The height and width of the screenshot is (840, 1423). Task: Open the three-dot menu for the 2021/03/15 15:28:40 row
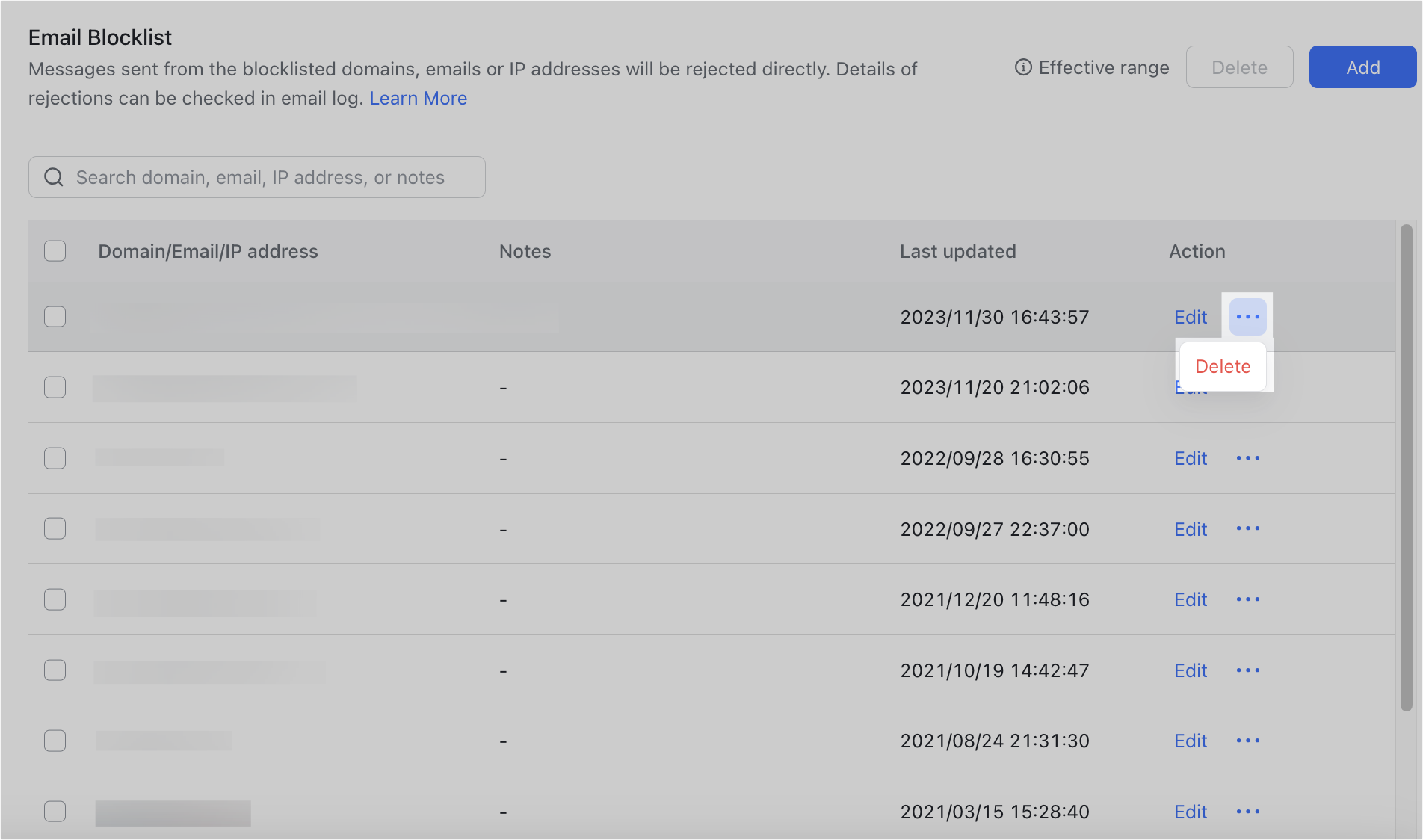[x=1247, y=812]
